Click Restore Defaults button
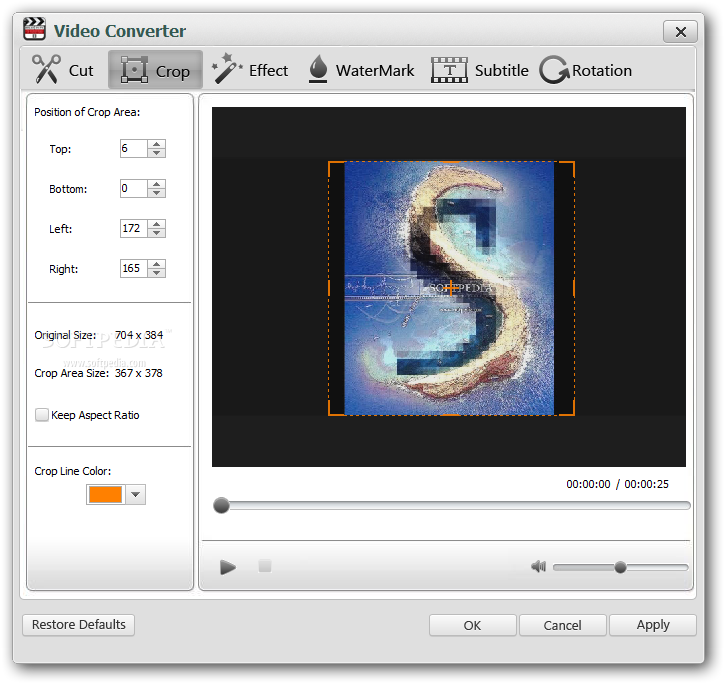 [x=79, y=625]
